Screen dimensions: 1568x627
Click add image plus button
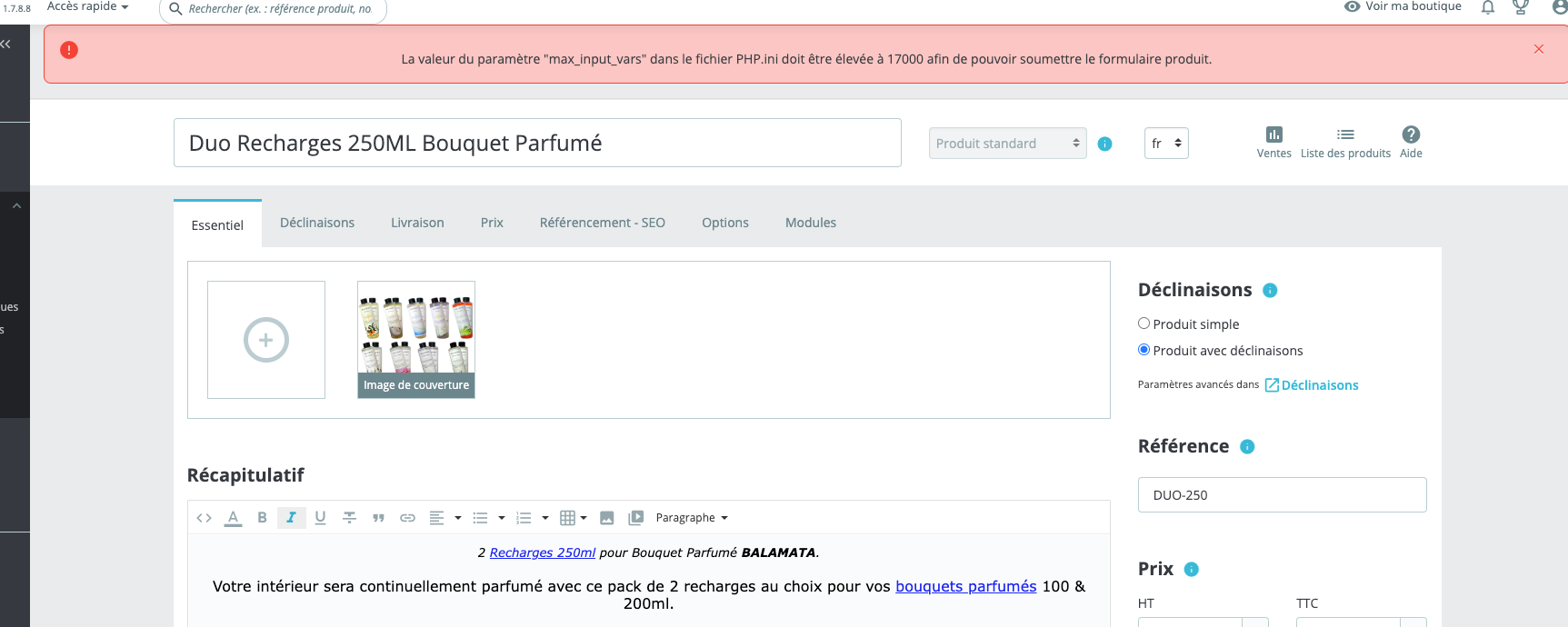(x=266, y=340)
